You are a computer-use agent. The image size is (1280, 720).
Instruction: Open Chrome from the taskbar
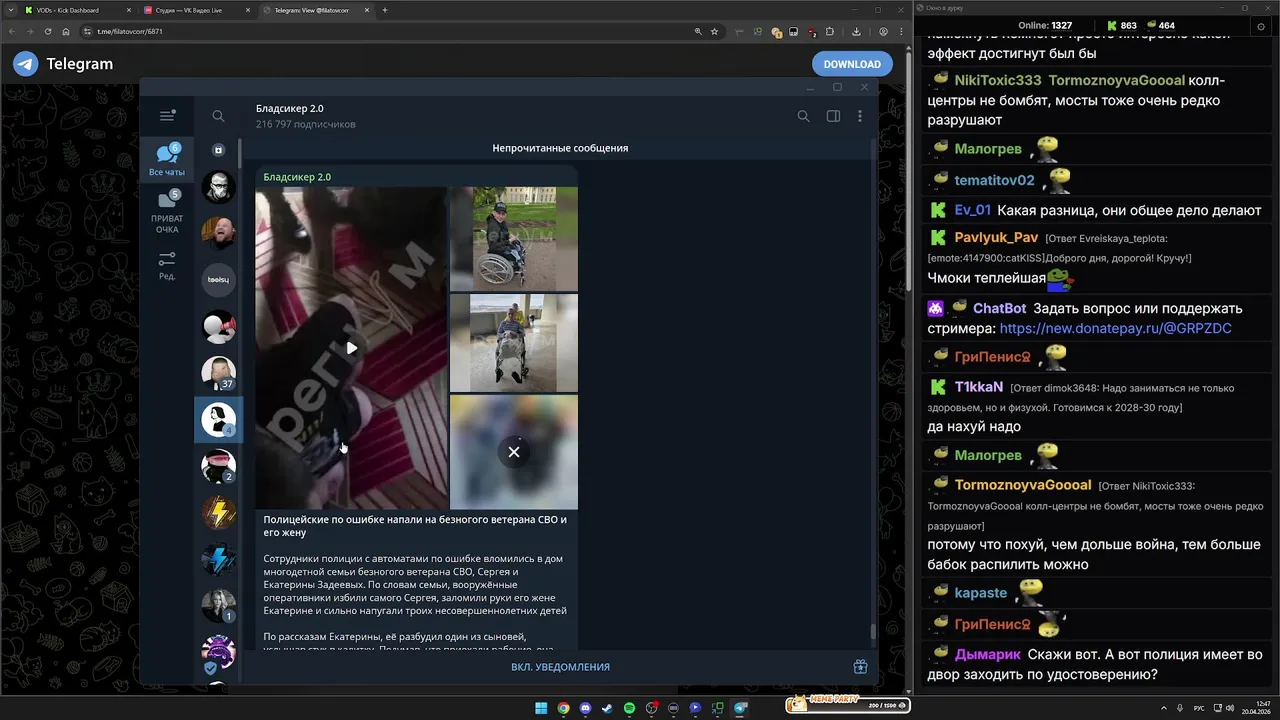tap(563, 708)
